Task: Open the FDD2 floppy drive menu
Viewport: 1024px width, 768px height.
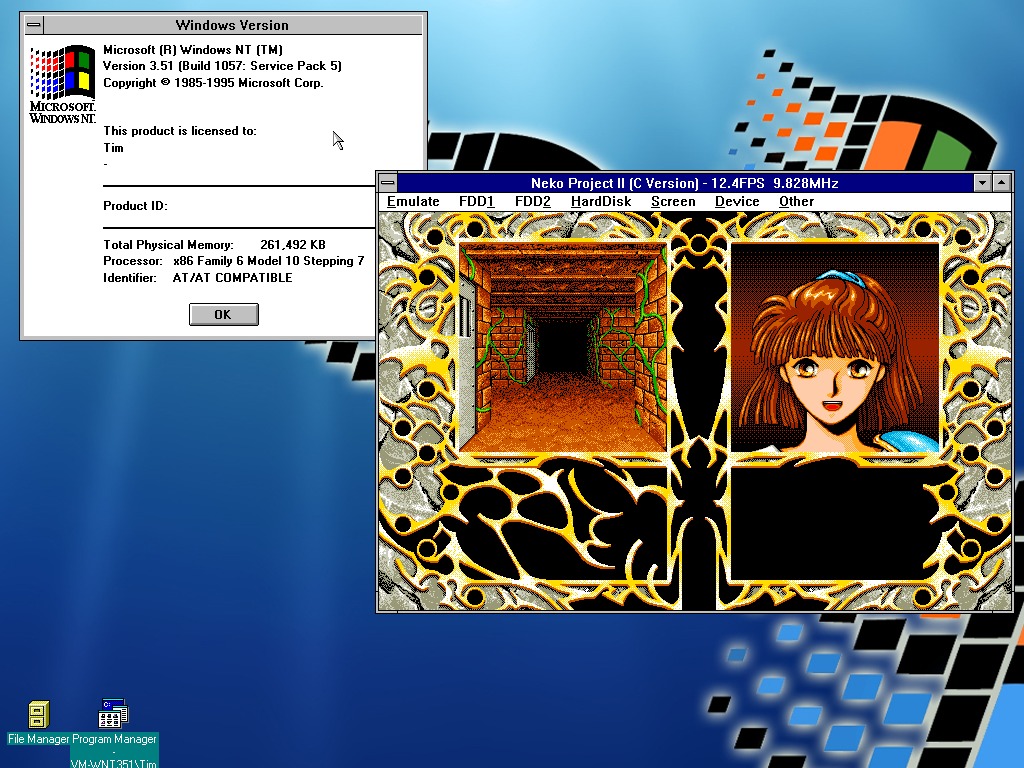Action: point(533,201)
